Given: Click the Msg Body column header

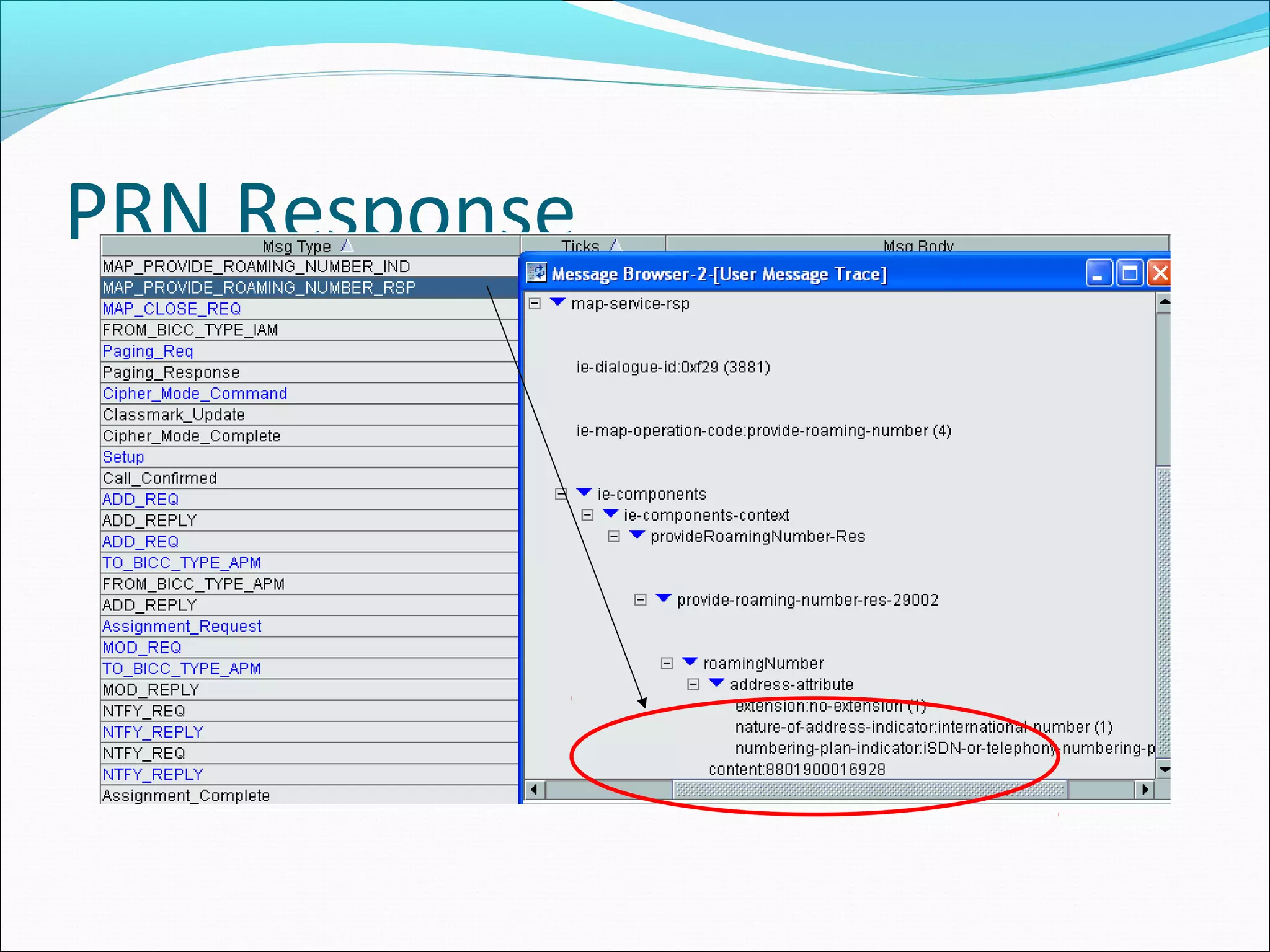Looking at the screenshot, I should [918, 244].
